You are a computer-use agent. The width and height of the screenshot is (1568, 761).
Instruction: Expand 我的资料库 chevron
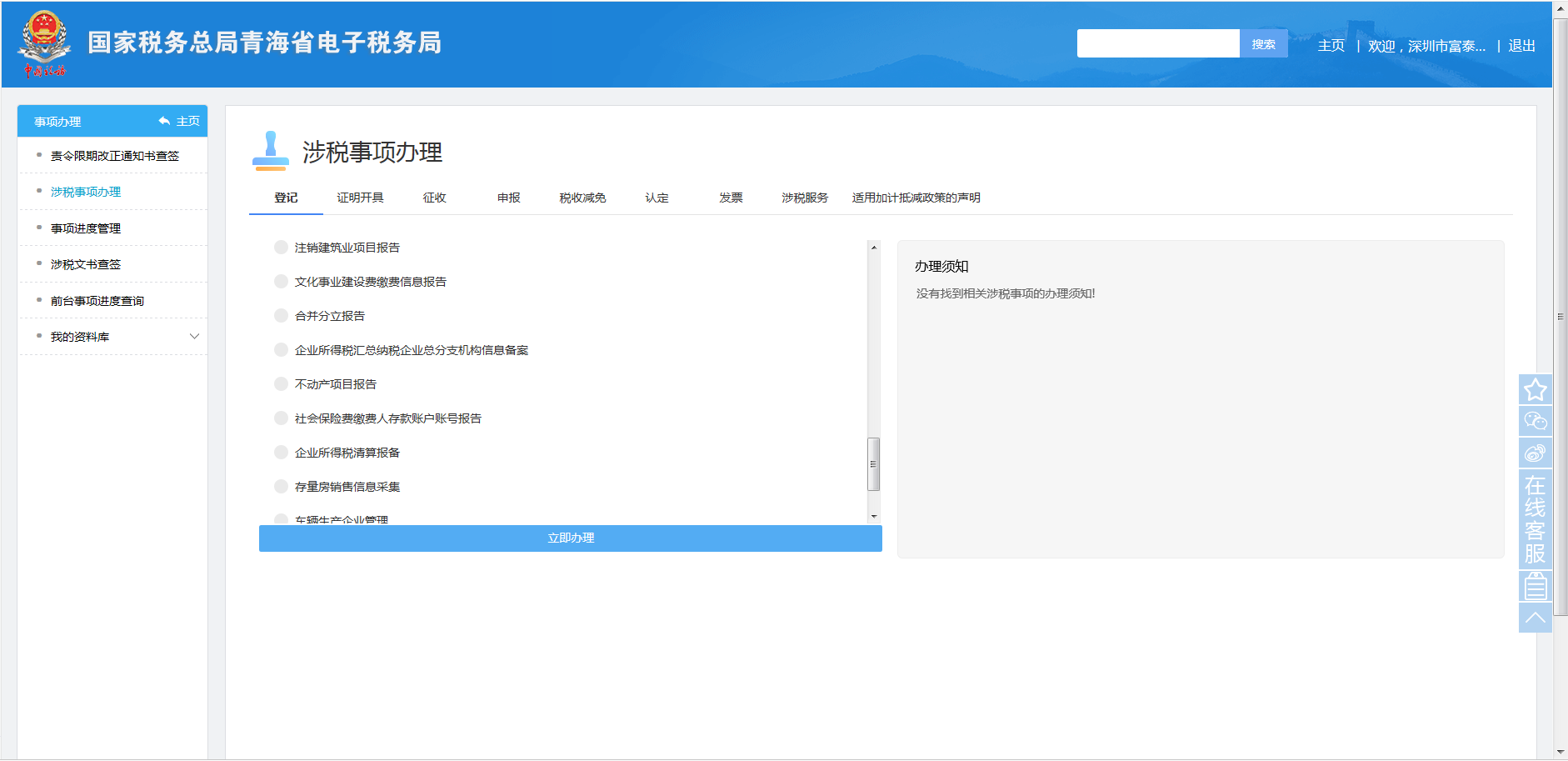pos(194,337)
